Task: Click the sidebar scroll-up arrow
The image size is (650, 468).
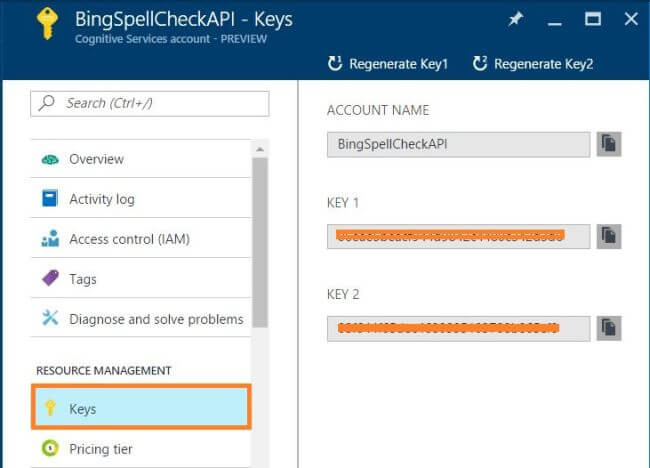Action: point(260,148)
